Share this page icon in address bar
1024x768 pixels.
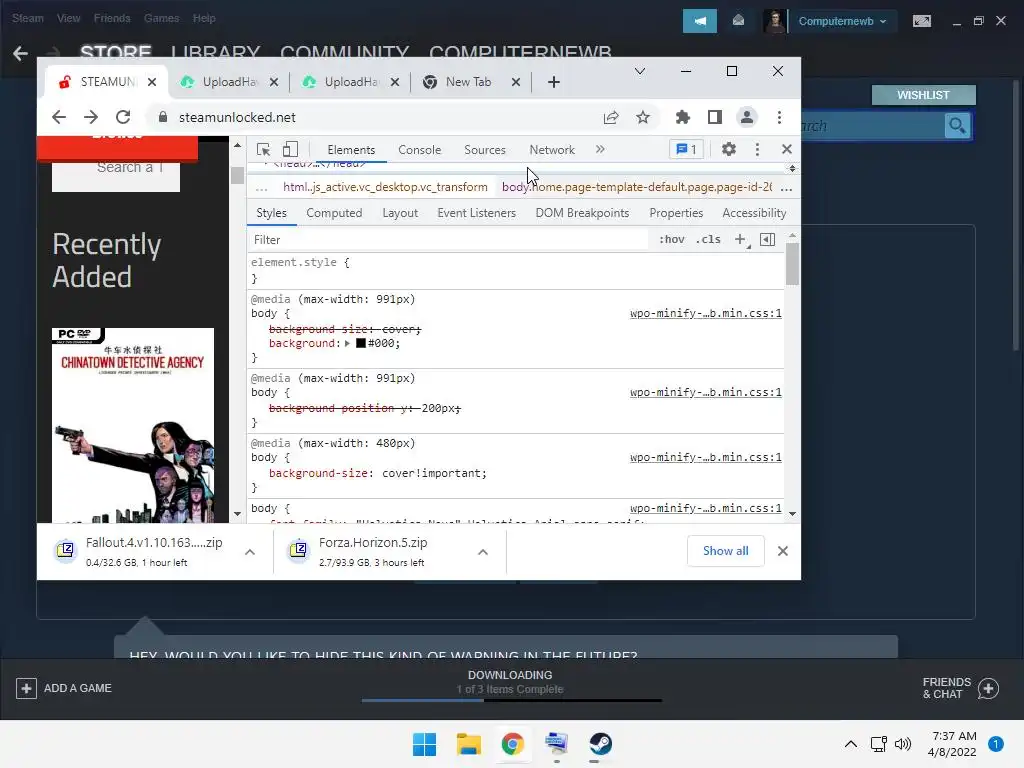pos(611,117)
